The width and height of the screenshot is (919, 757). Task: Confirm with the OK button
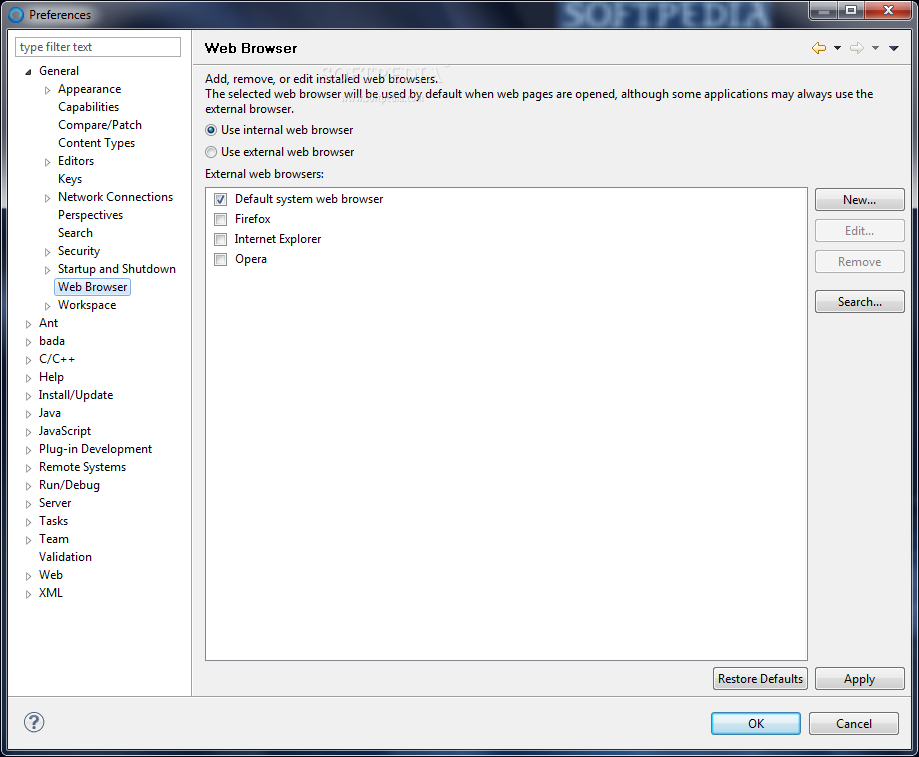(755, 724)
